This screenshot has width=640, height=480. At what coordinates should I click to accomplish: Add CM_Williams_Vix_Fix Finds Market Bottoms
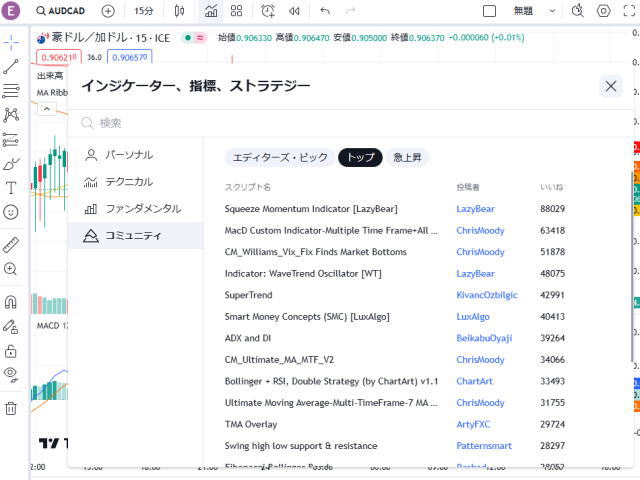point(316,252)
